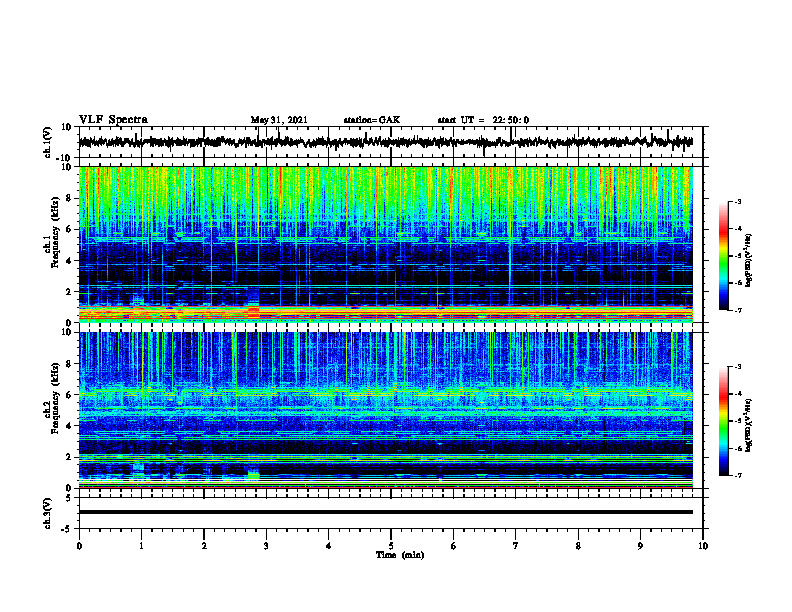792x612 pixels.
Task: Click the "6" minute tick label
Action: (x=454, y=546)
